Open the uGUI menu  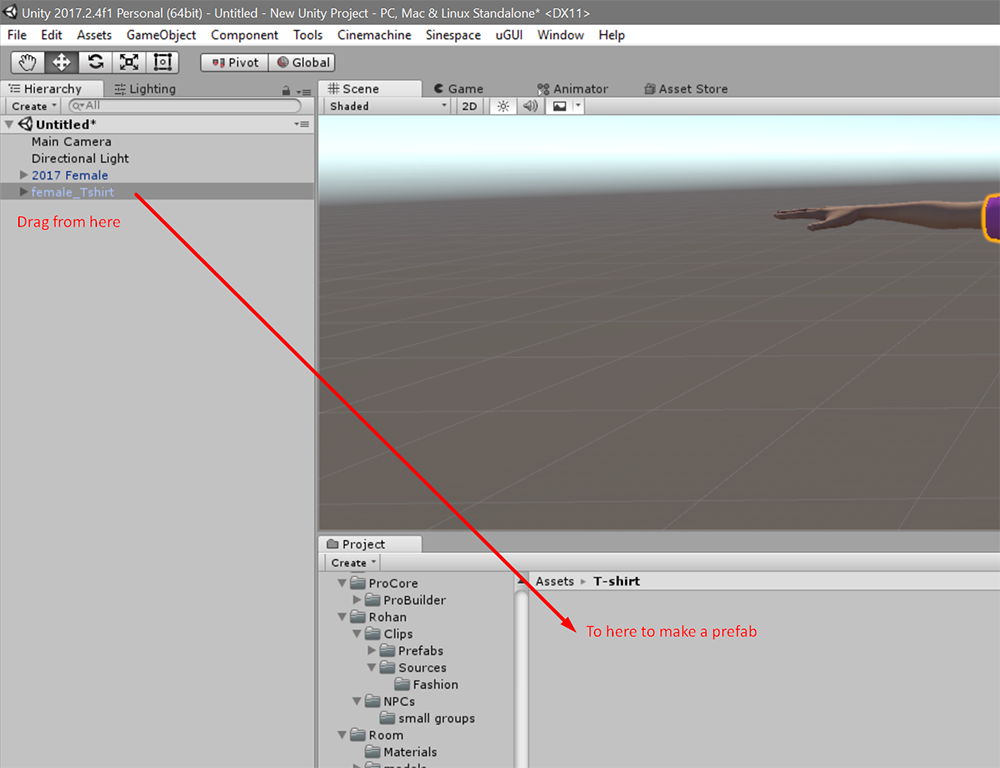coord(509,35)
